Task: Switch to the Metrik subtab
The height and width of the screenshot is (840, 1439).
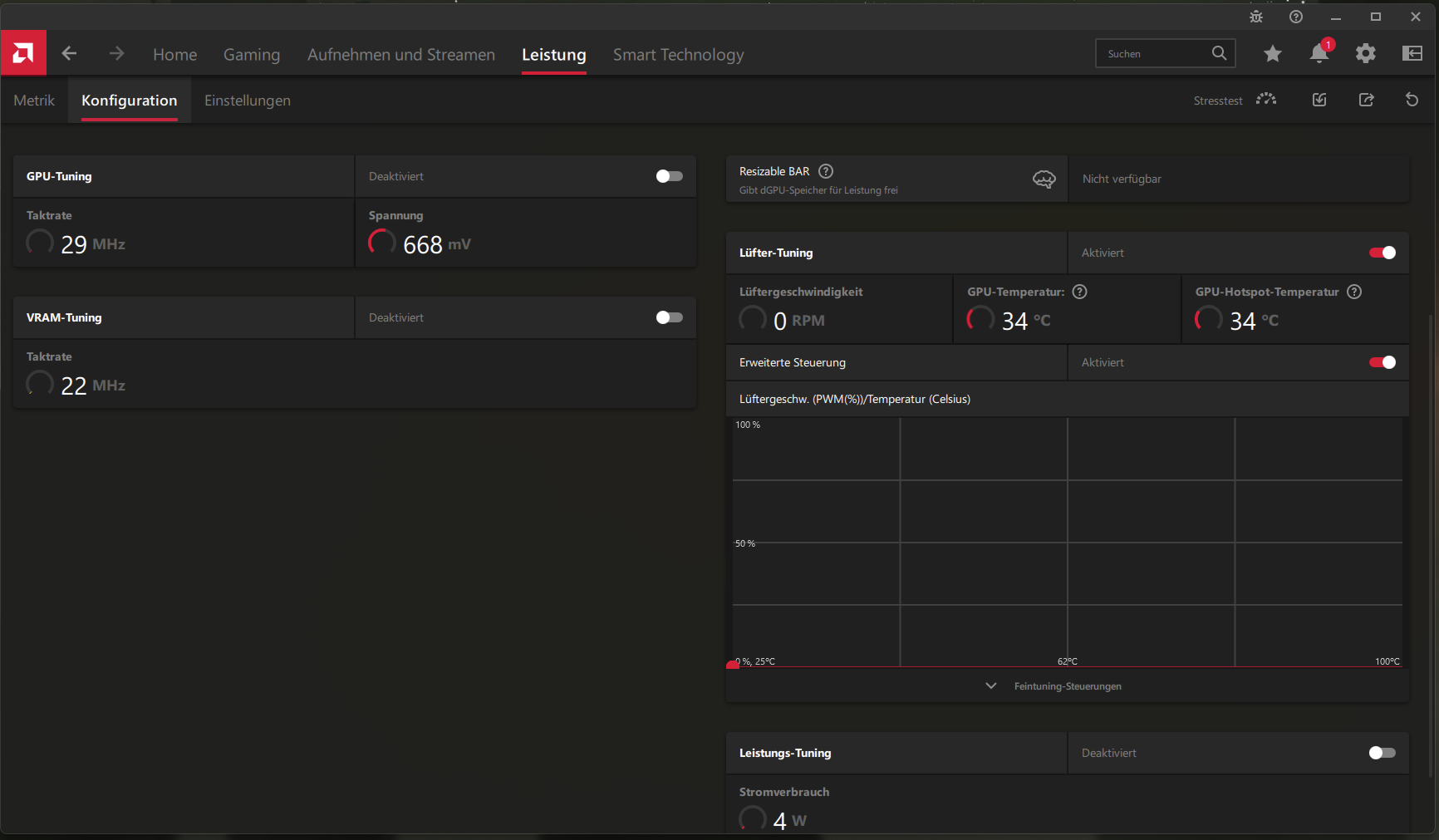Action: pyautogui.click(x=34, y=101)
